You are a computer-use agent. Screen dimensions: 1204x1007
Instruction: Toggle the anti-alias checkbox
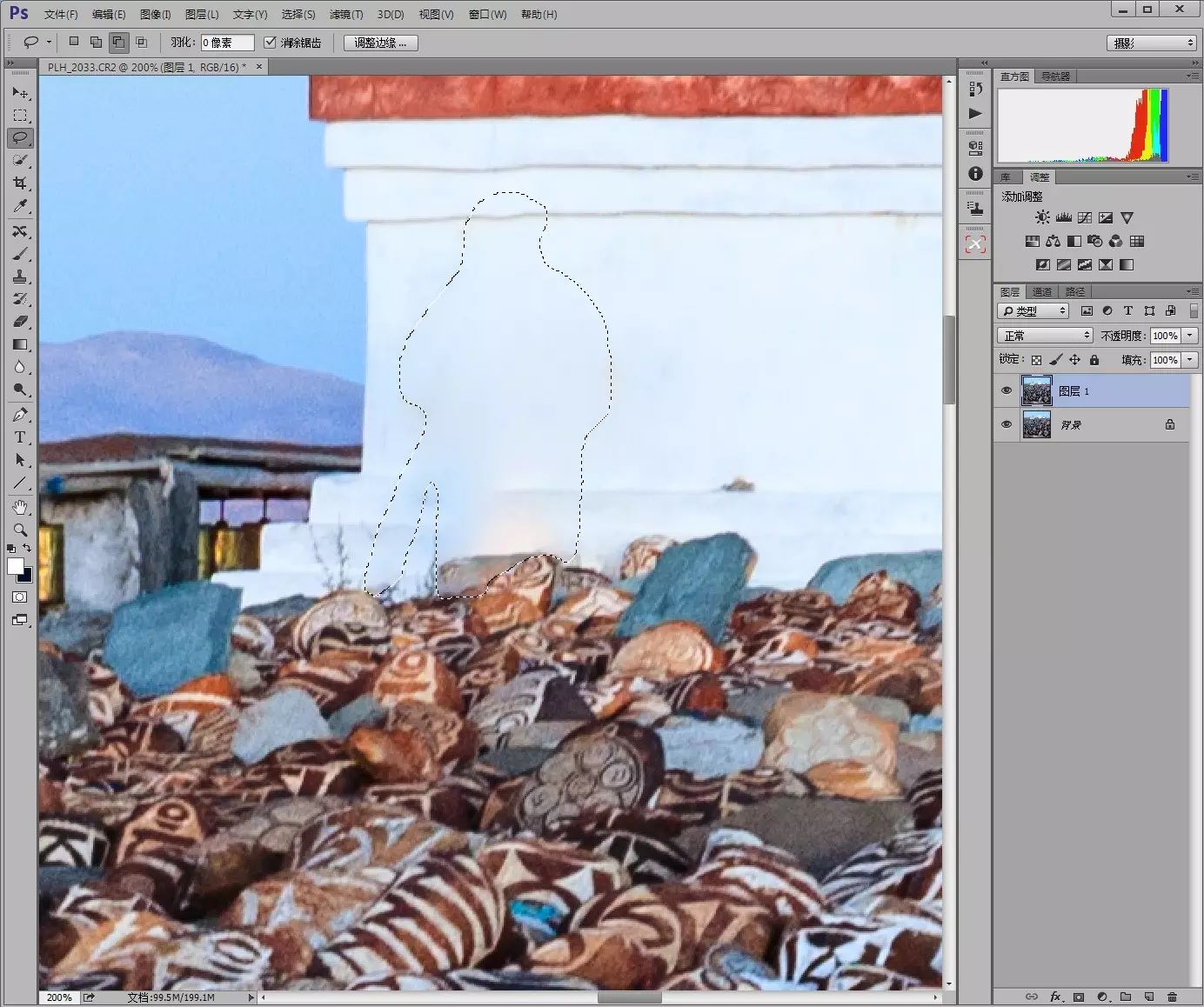270,42
